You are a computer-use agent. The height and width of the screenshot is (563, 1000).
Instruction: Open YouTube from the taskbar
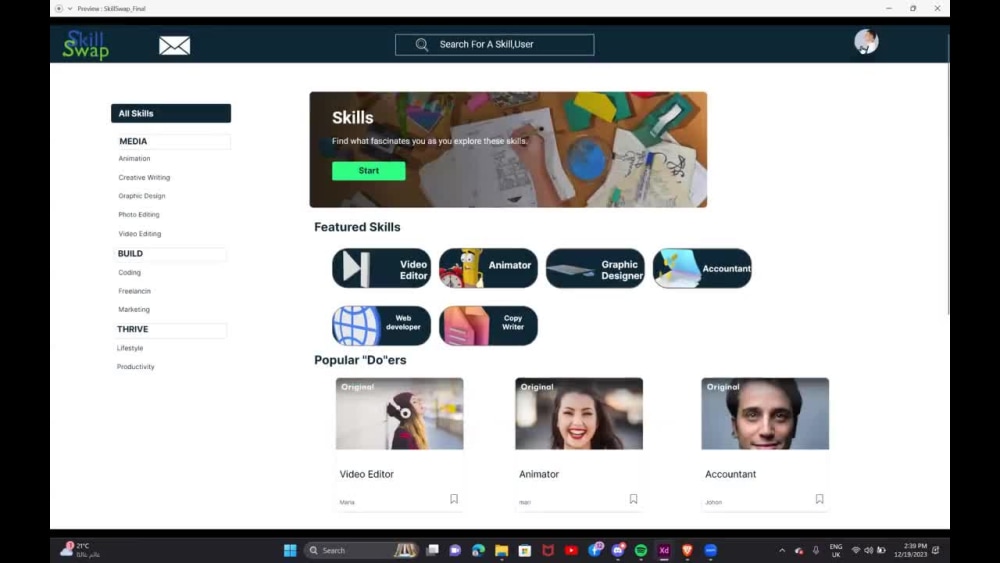(571, 550)
